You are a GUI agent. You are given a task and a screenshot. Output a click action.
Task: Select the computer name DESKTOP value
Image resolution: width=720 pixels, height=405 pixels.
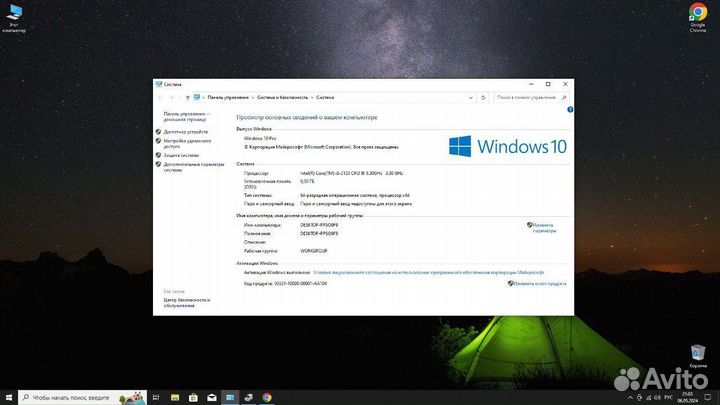(319, 225)
